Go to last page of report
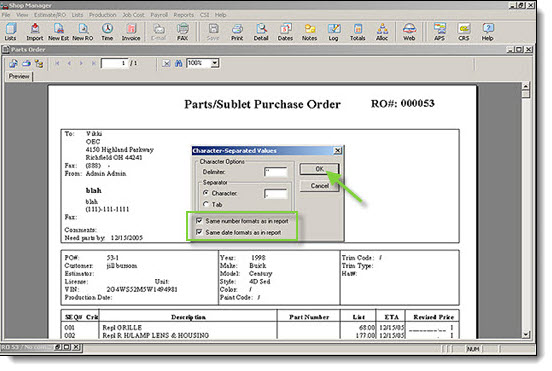 (x=94, y=63)
